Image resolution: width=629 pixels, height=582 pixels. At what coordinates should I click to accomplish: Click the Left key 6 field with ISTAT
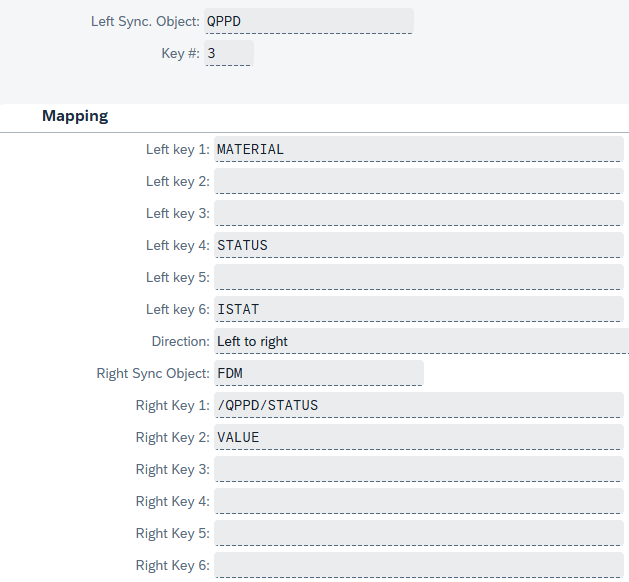pyautogui.click(x=418, y=309)
